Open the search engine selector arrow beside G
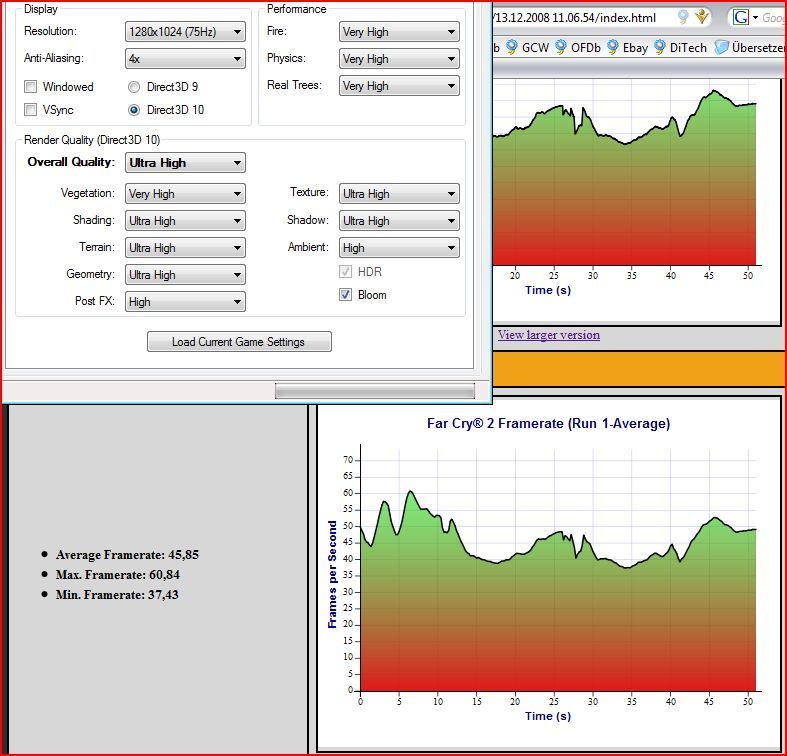 click(x=755, y=18)
